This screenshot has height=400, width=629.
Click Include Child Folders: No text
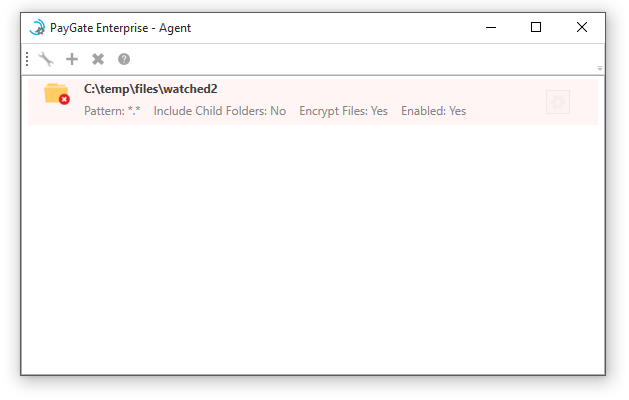[x=220, y=111]
